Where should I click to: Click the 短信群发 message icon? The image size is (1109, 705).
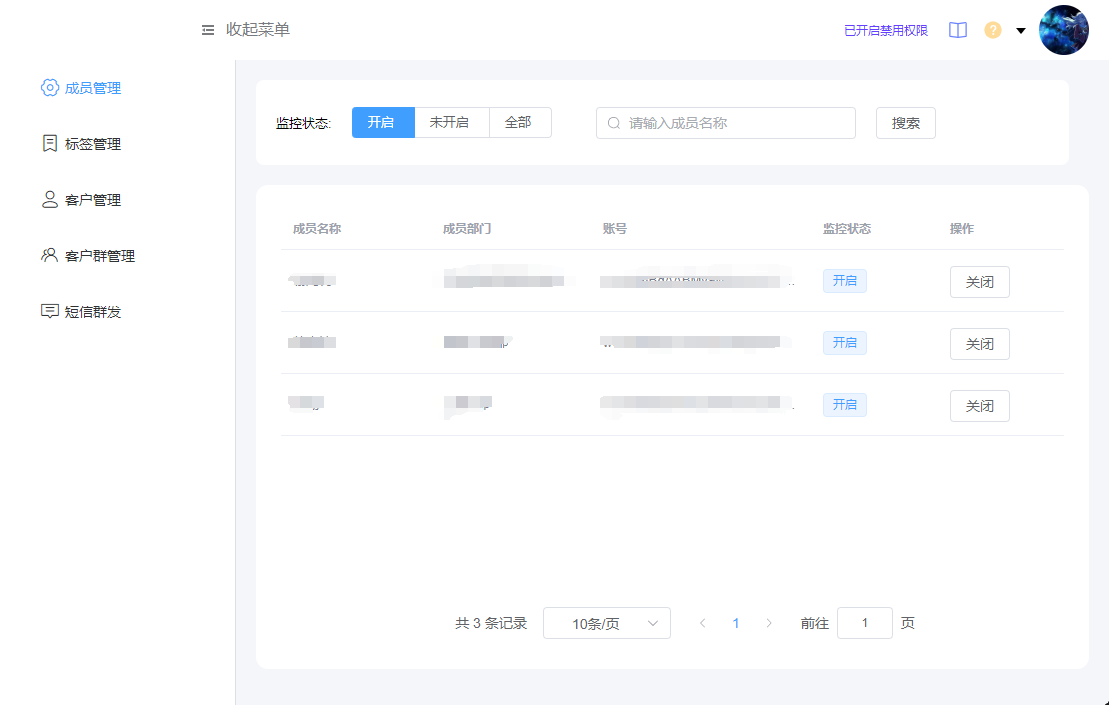50,311
